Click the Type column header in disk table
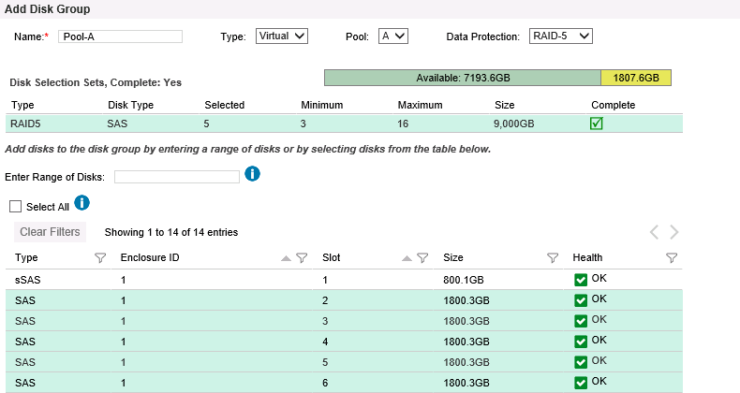The image size is (740, 393). (x=26, y=258)
